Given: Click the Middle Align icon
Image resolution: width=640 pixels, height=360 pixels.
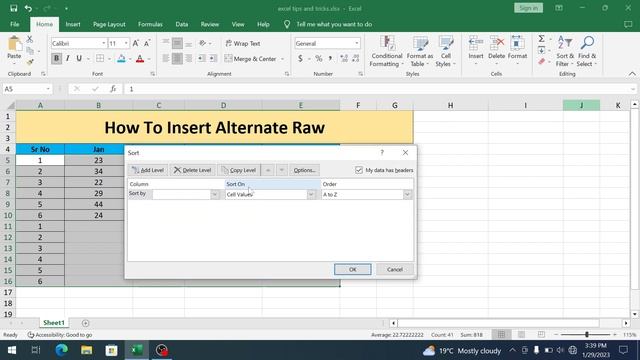Looking at the screenshot, I should click(x=177, y=43).
